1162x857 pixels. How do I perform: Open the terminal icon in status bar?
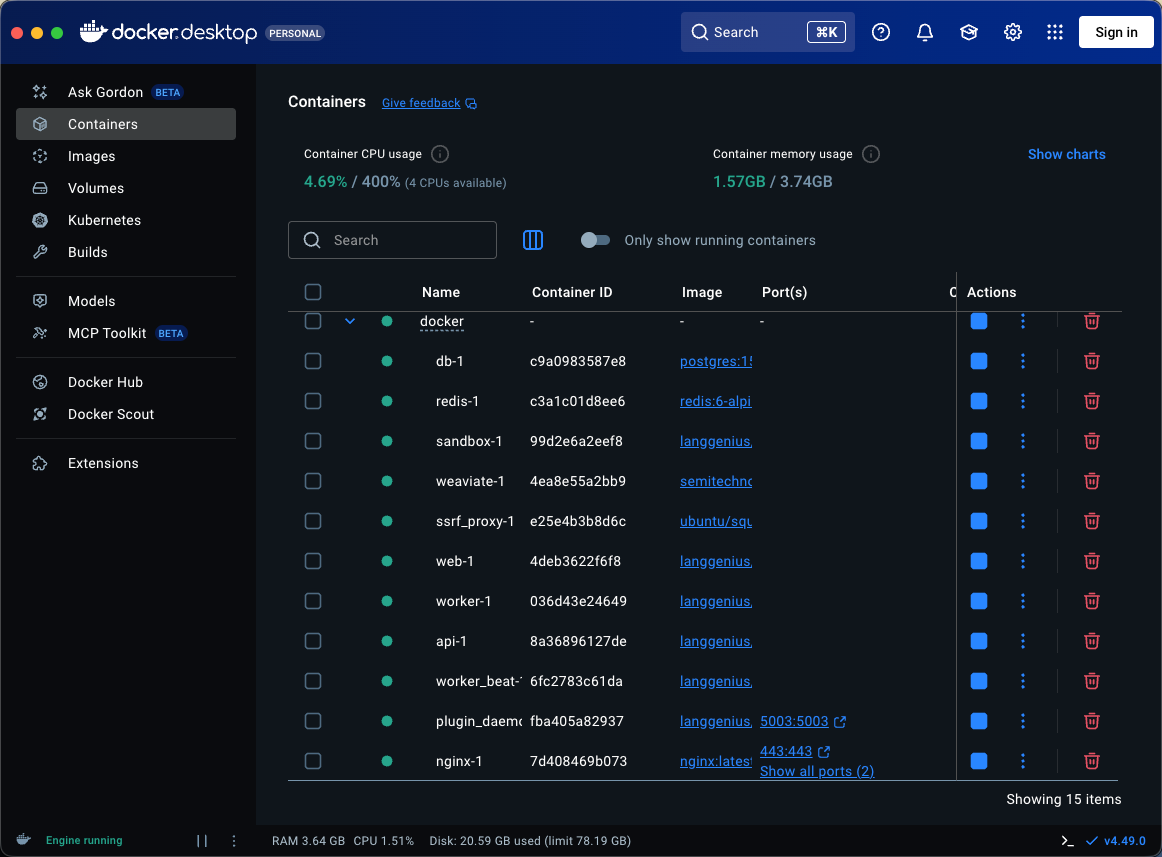(x=1068, y=841)
